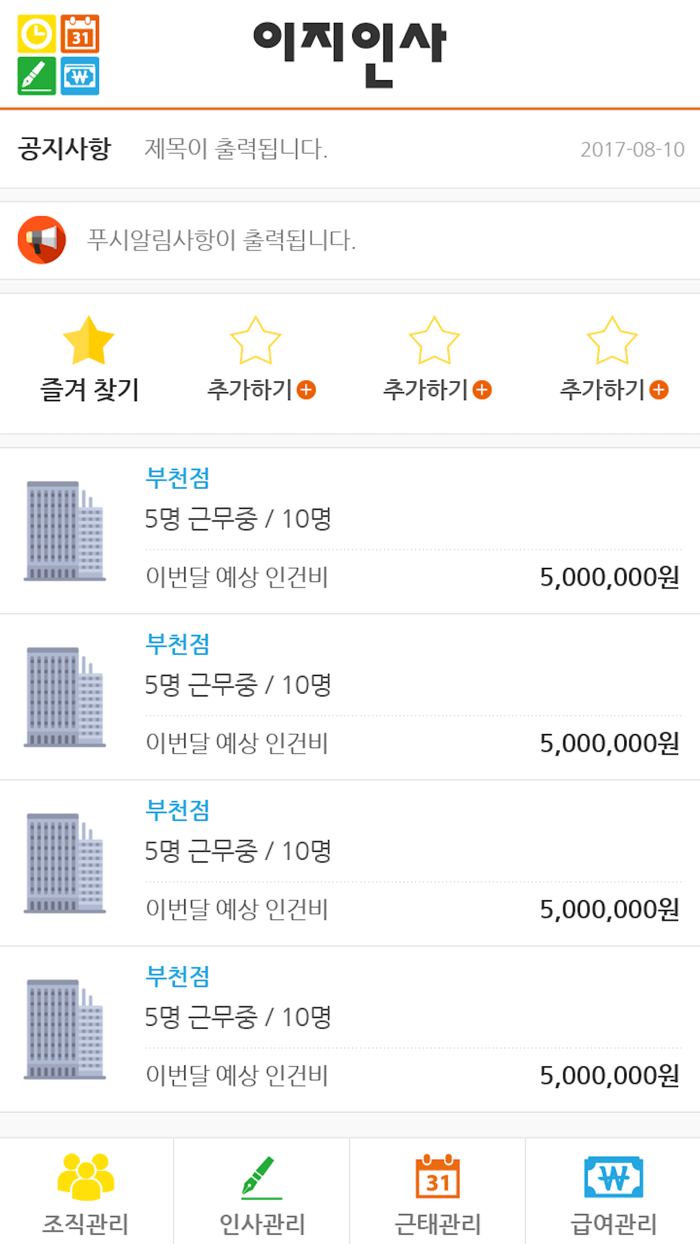Viewport: 700px width, 1244px height.
Task: Open the orange calendar 근태관리 icon
Action: click(x=437, y=1178)
